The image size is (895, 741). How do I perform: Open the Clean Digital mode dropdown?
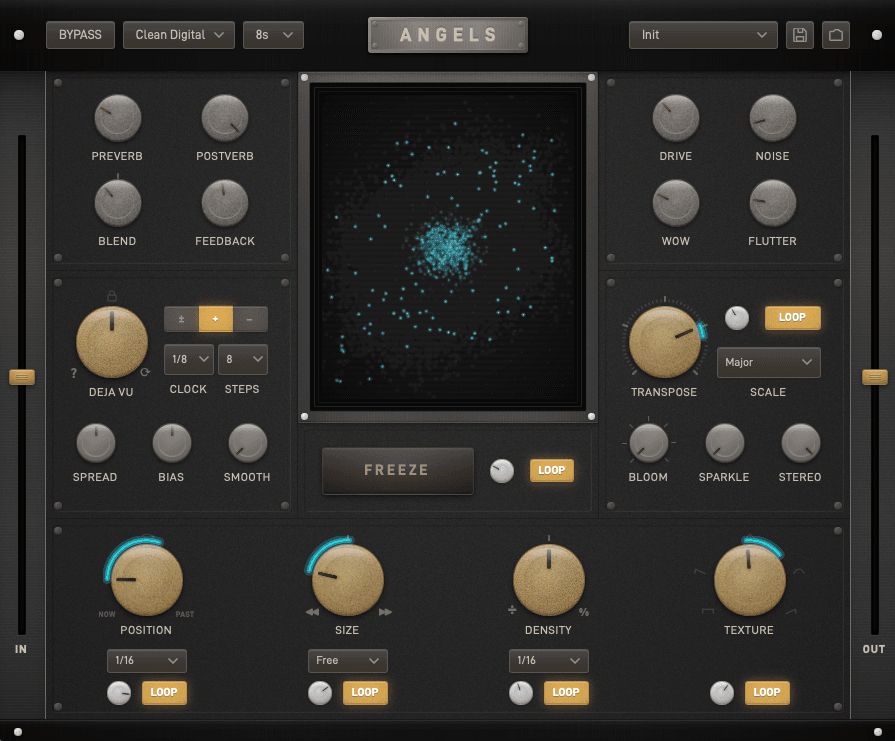pyautogui.click(x=179, y=35)
